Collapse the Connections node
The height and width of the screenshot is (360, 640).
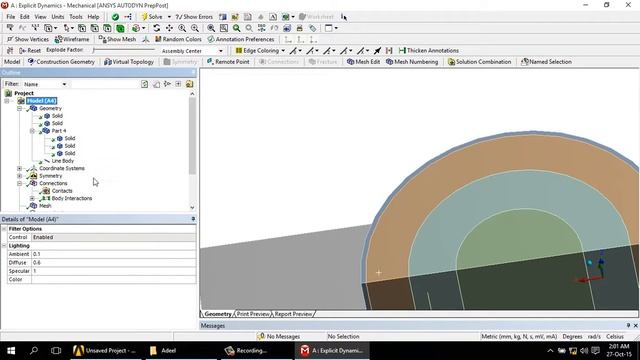(x=19, y=184)
